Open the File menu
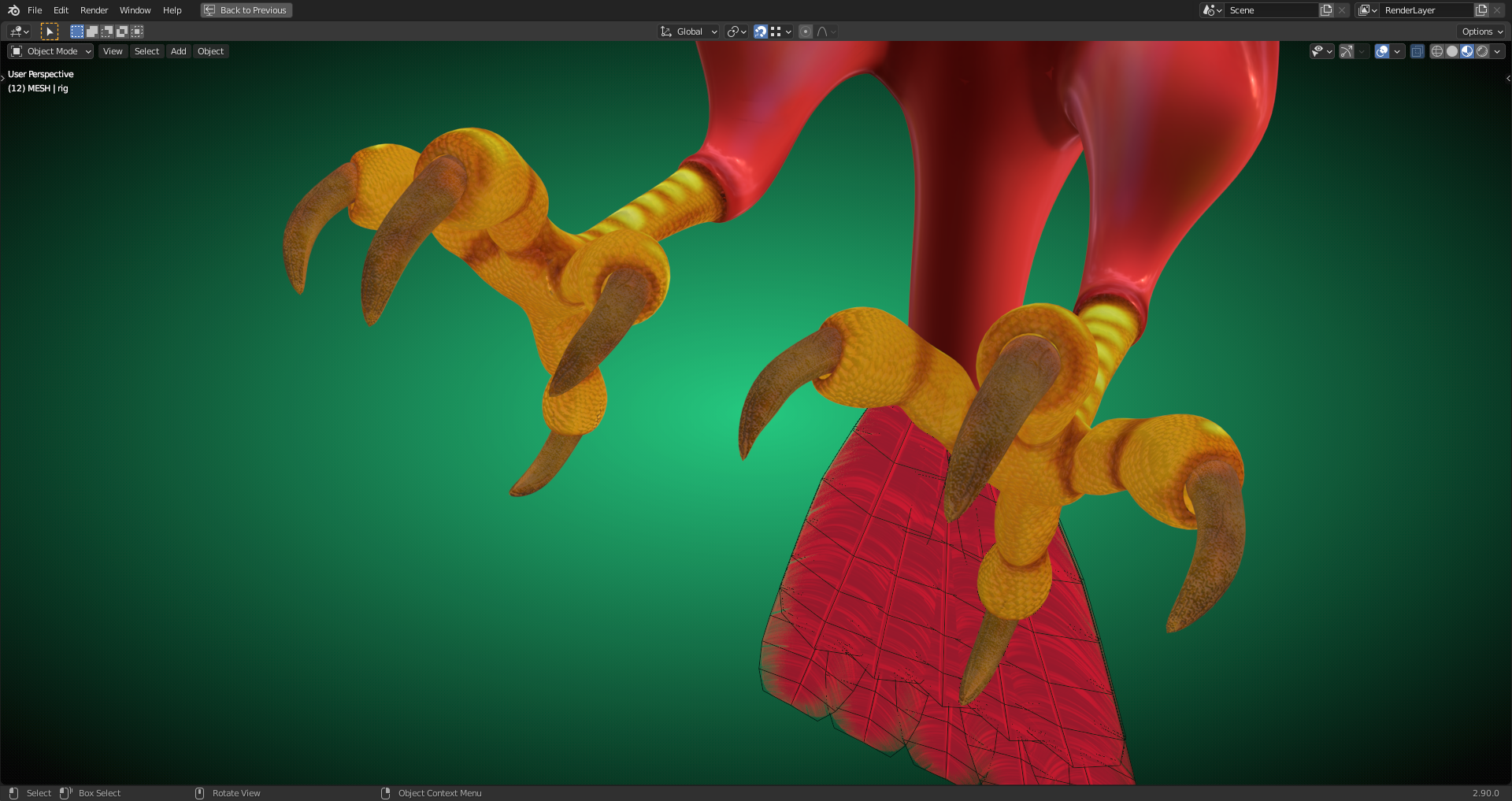The width and height of the screenshot is (1512, 801). [x=35, y=10]
